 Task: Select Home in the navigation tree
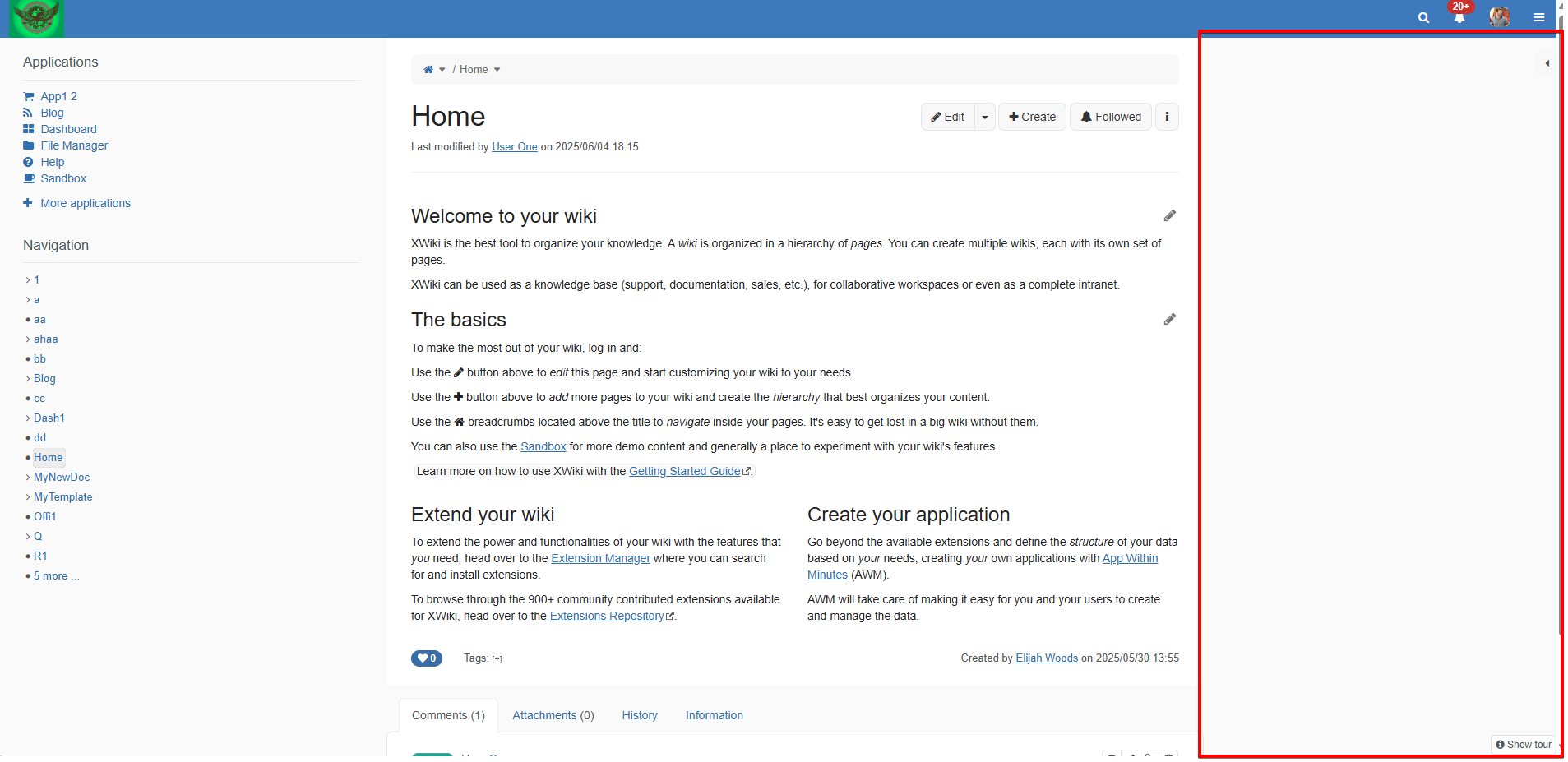pyautogui.click(x=49, y=458)
